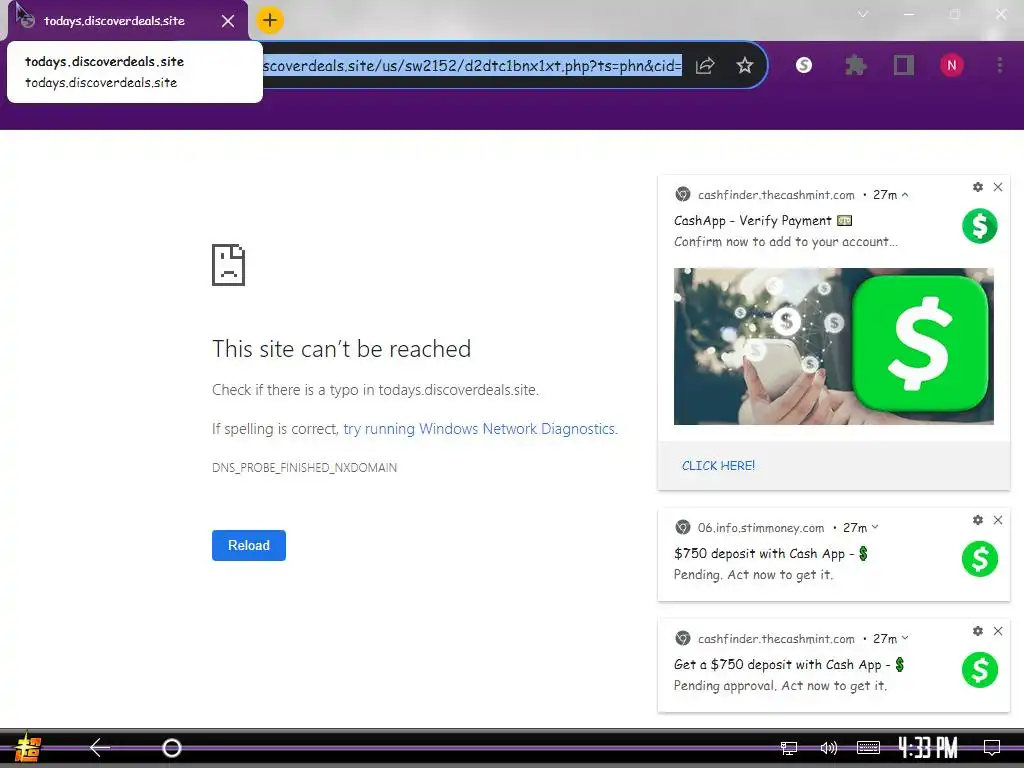Click Chrome icon beside 06.info.stimmoney.com
Viewport: 1024px width, 768px height.
tap(682, 527)
